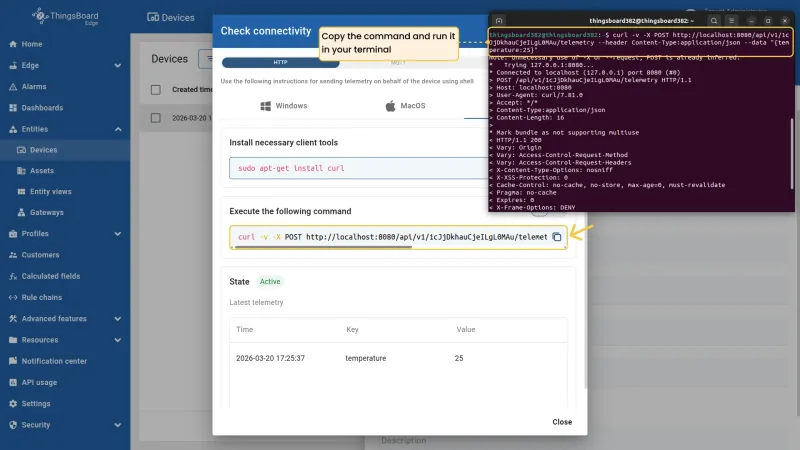
Task: Click the terminal vertical scrollbar
Action: click(792, 153)
